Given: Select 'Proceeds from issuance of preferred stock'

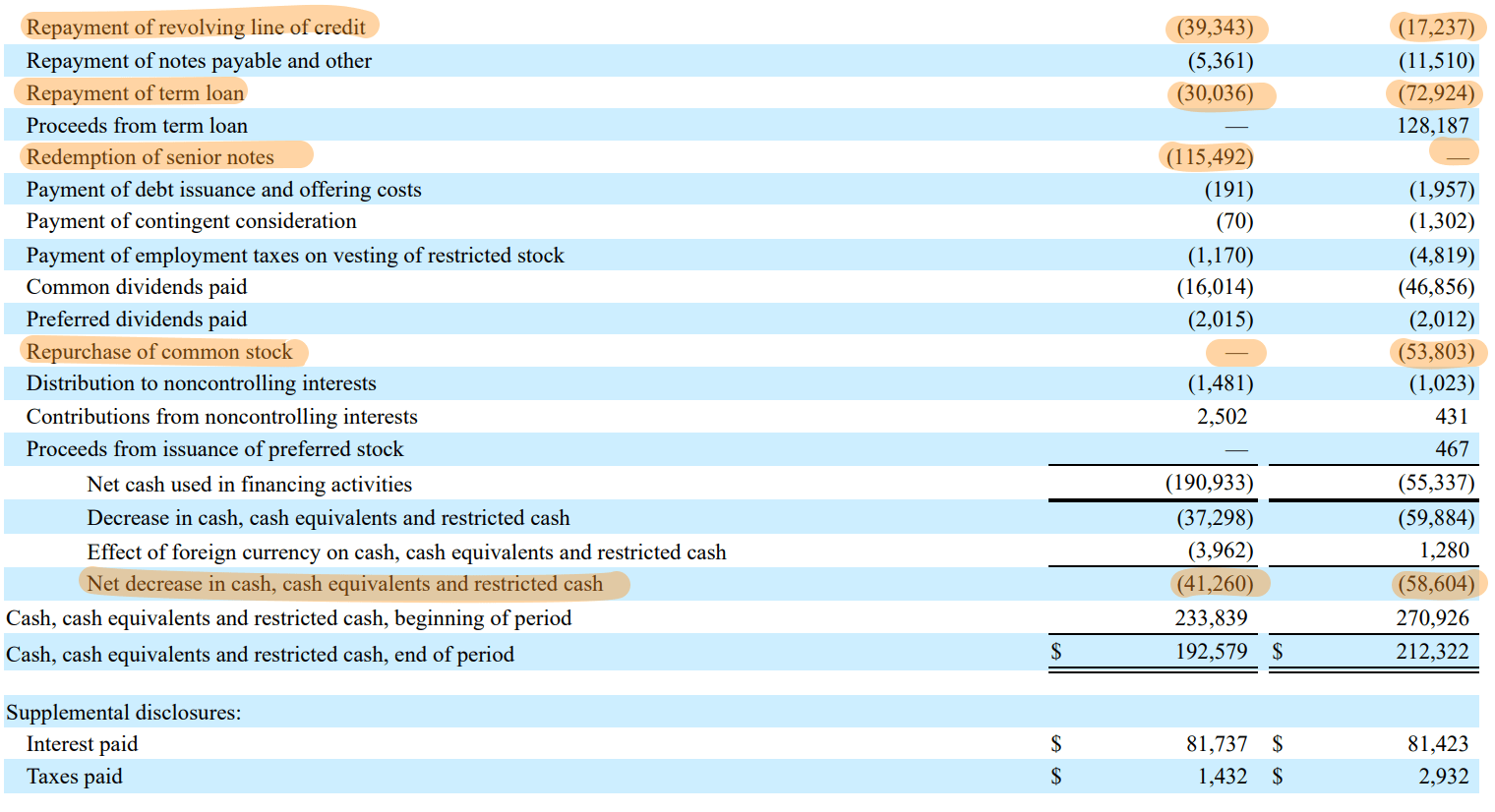Looking at the screenshot, I should pyautogui.click(x=214, y=449).
